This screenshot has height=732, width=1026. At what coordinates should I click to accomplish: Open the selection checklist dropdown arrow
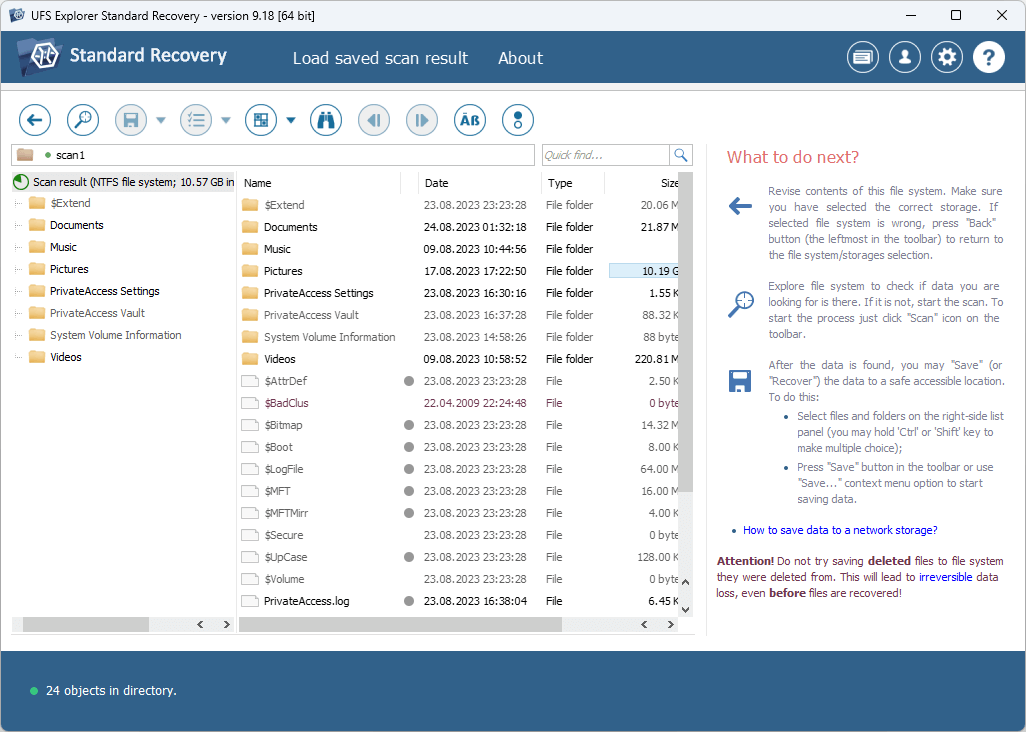226,120
